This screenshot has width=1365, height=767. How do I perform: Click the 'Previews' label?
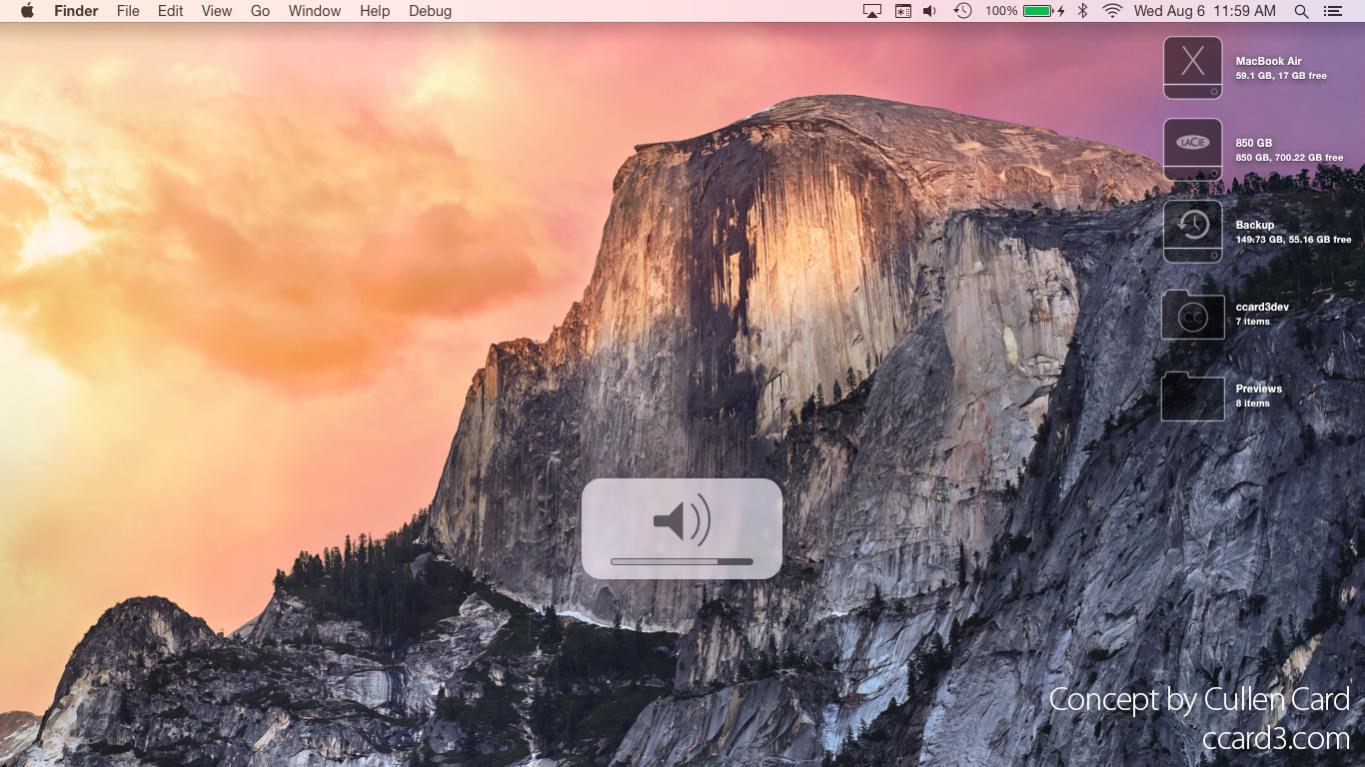pyautogui.click(x=1259, y=389)
